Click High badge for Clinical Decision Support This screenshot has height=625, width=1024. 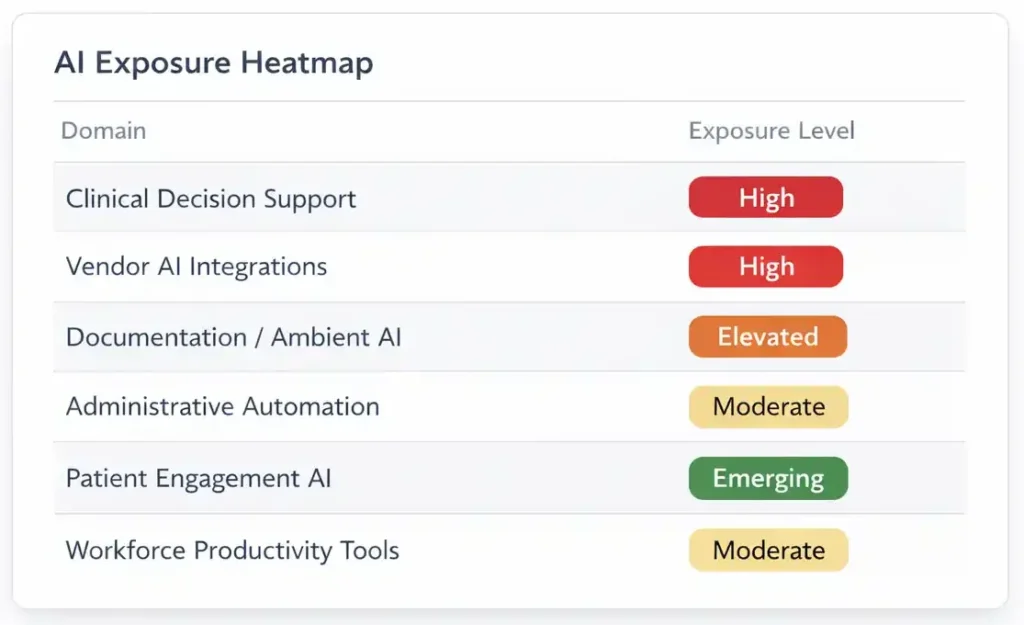[x=766, y=198]
